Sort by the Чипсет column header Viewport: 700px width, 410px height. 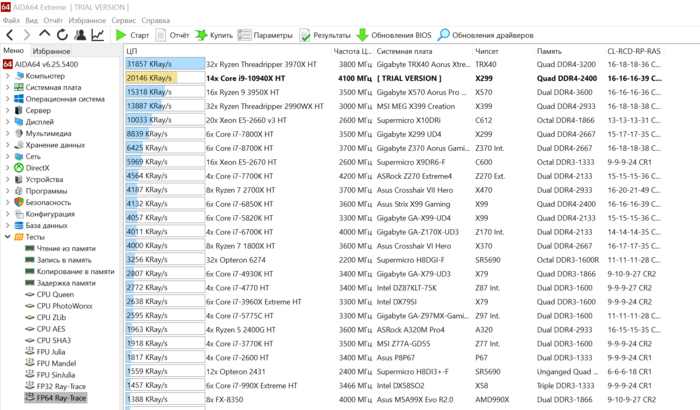tap(503, 51)
